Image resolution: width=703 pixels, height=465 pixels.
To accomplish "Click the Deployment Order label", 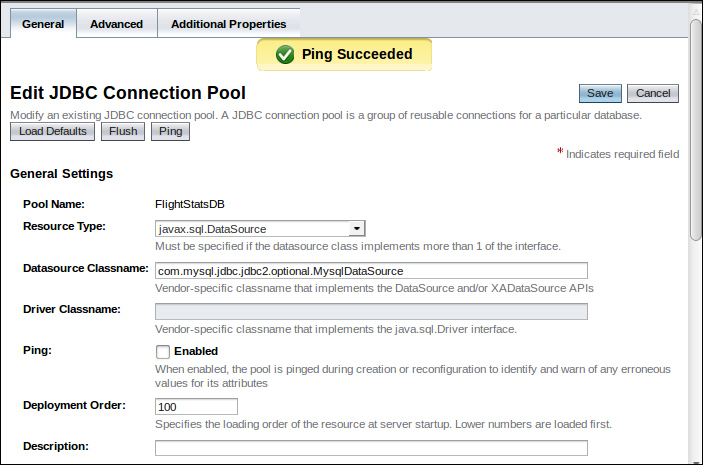I will point(74,405).
